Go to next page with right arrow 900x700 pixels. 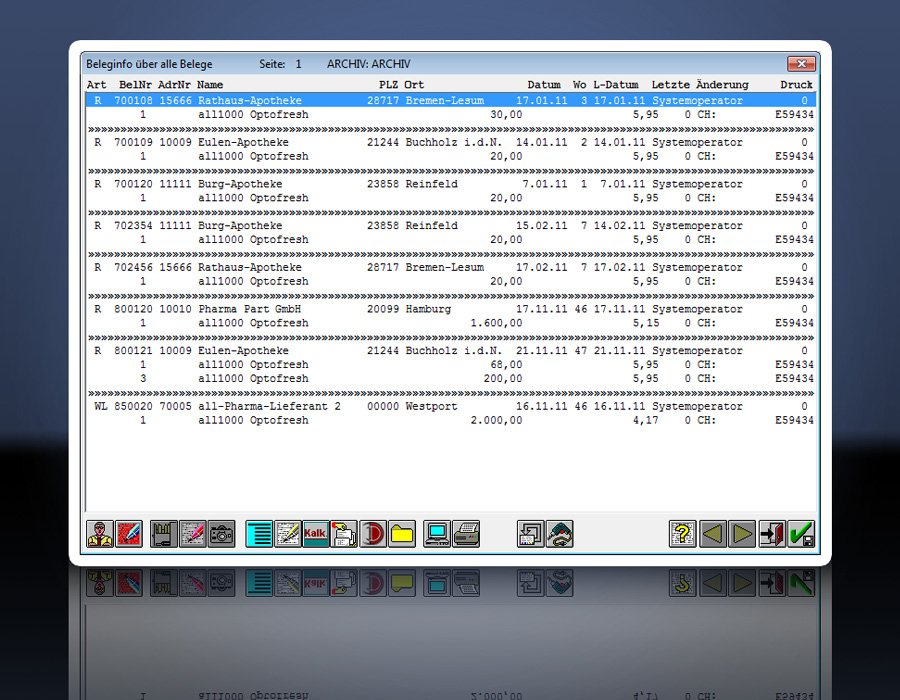click(x=742, y=534)
